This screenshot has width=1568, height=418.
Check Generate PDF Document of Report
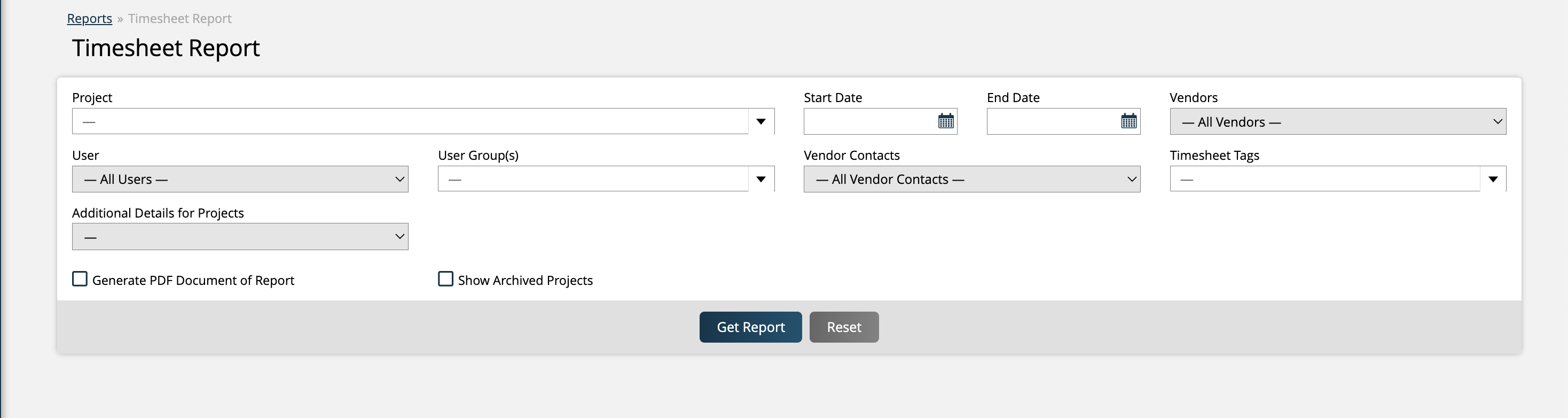click(x=80, y=279)
